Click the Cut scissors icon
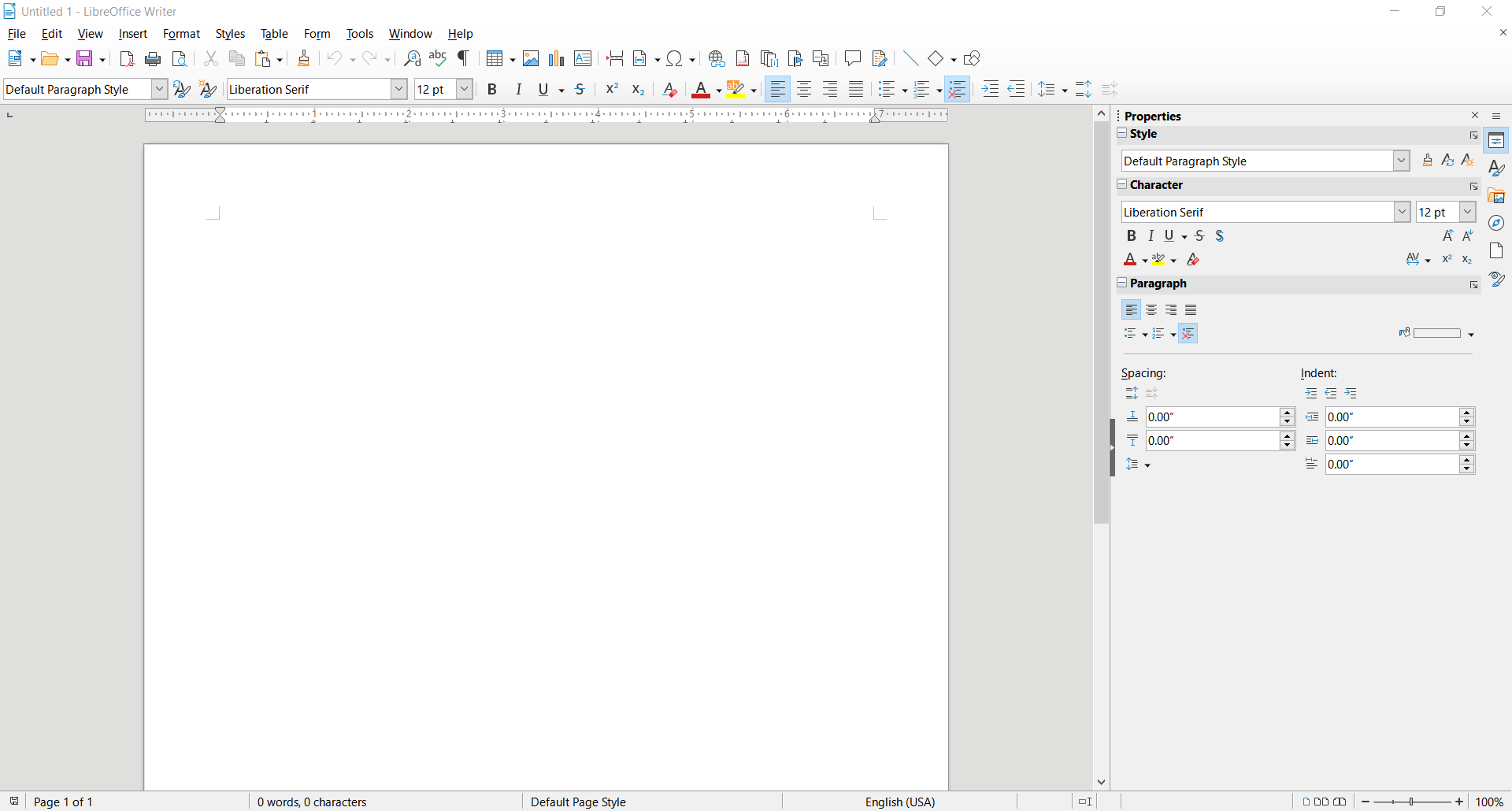 [210, 58]
